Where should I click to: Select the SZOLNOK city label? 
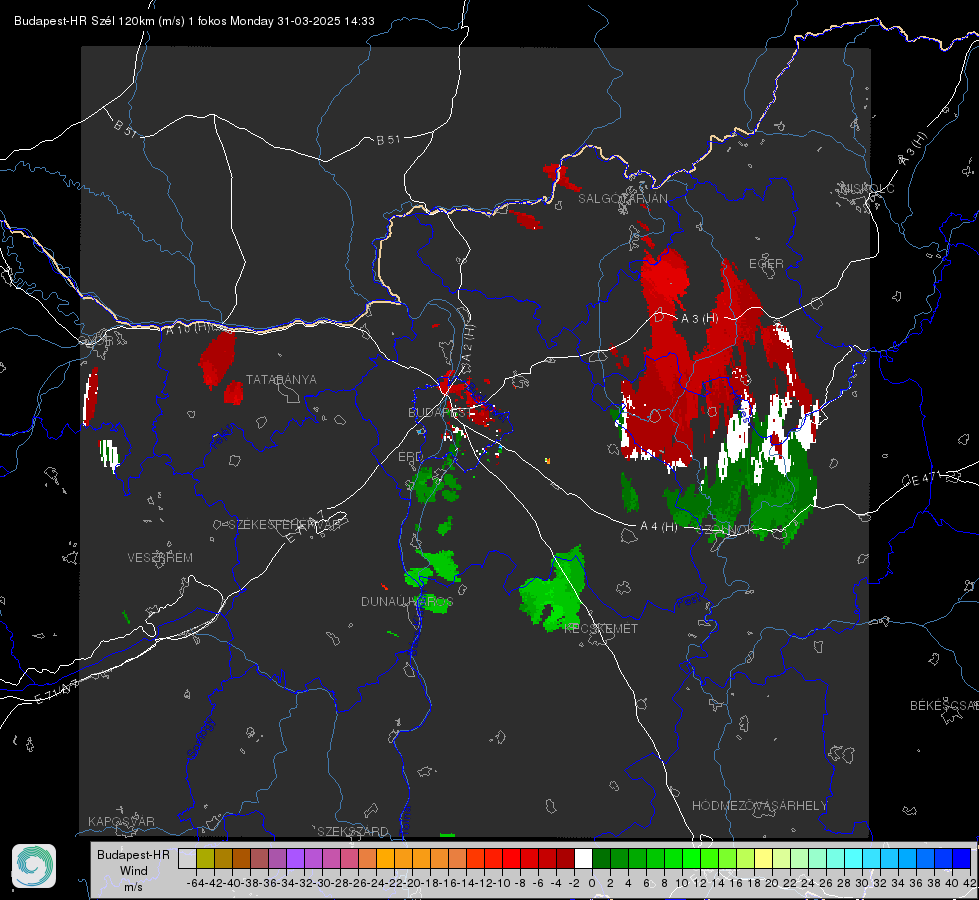click(x=724, y=530)
